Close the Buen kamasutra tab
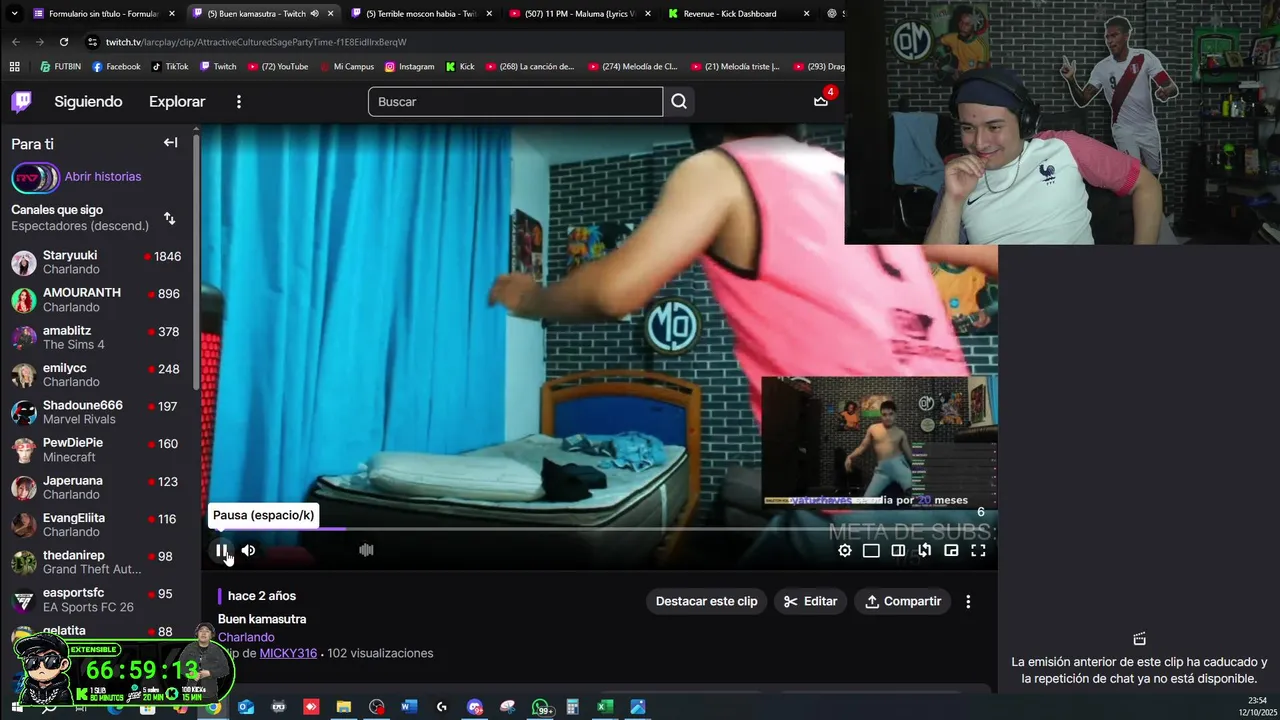The width and height of the screenshot is (1280, 720). 330,14
